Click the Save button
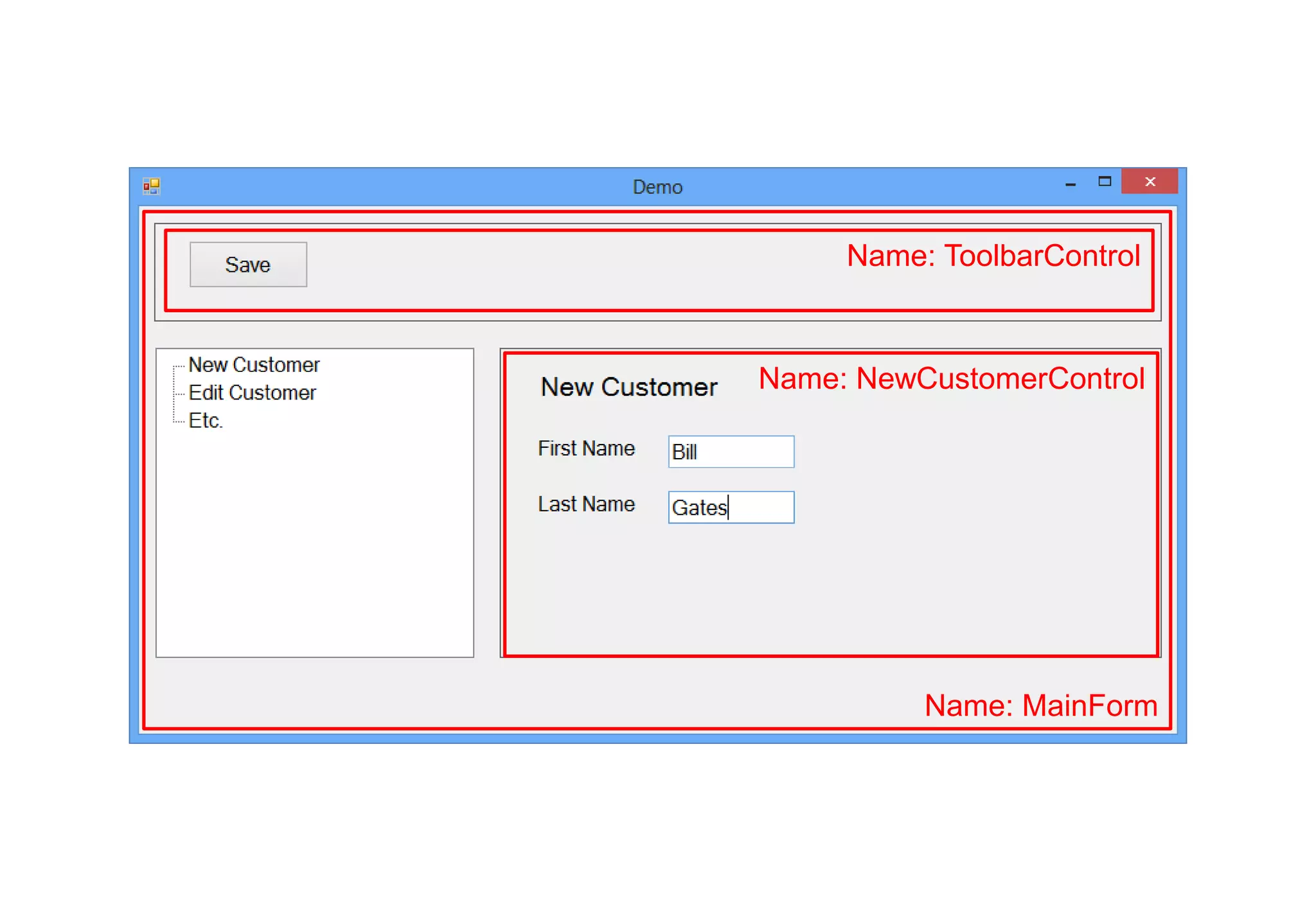This screenshot has width=1316, height=911. (248, 265)
